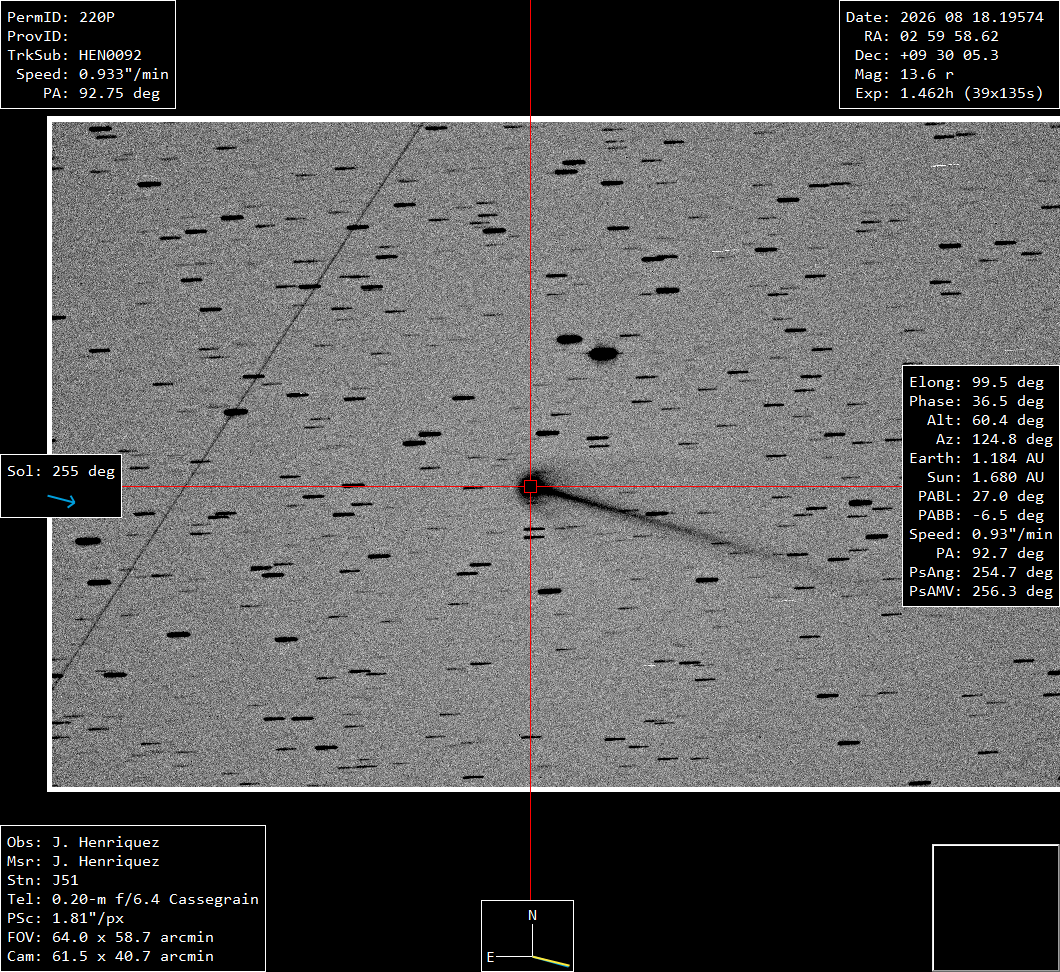Image resolution: width=1060 pixels, height=972 pixels.
Task: Select the PermID 220P label
Action: 61,17
